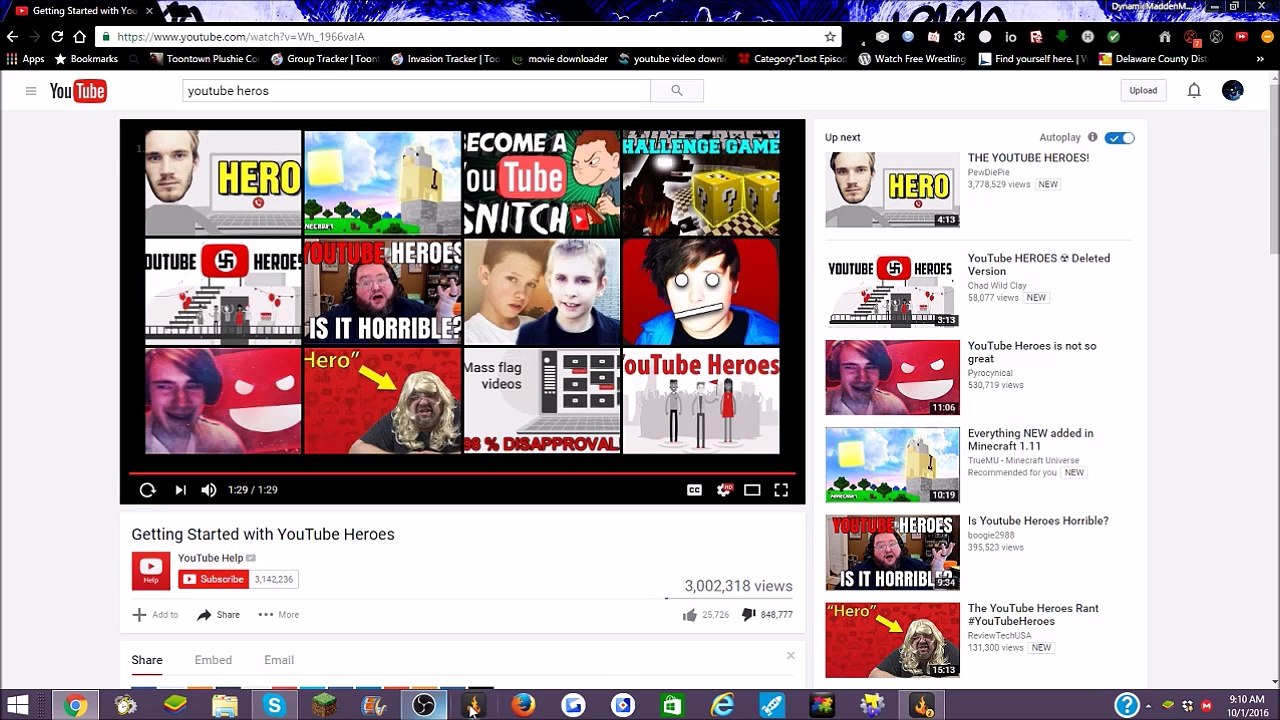Open 'movie downloader' bookmark
Image resolution: width=1280 pixels, height=720 pixels.
pyautogui.click(x=560, y=59)
